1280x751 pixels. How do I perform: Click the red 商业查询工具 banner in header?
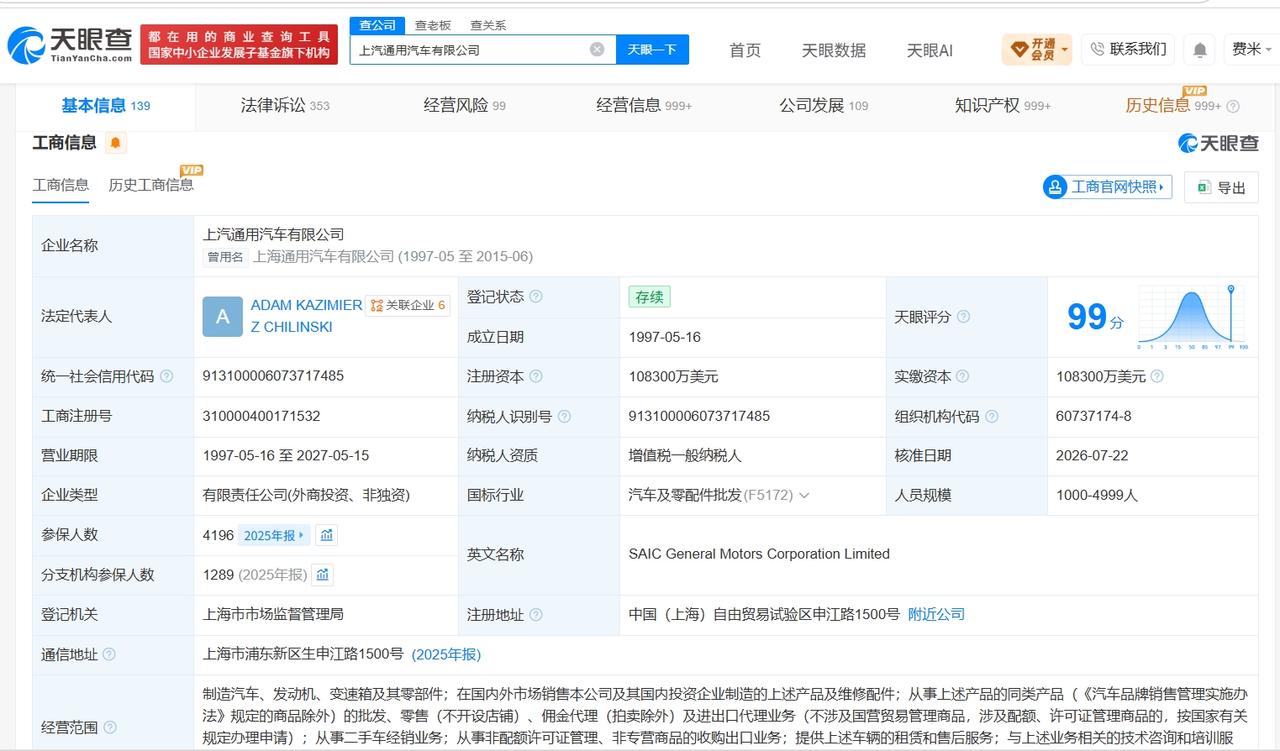coord(239,44)
